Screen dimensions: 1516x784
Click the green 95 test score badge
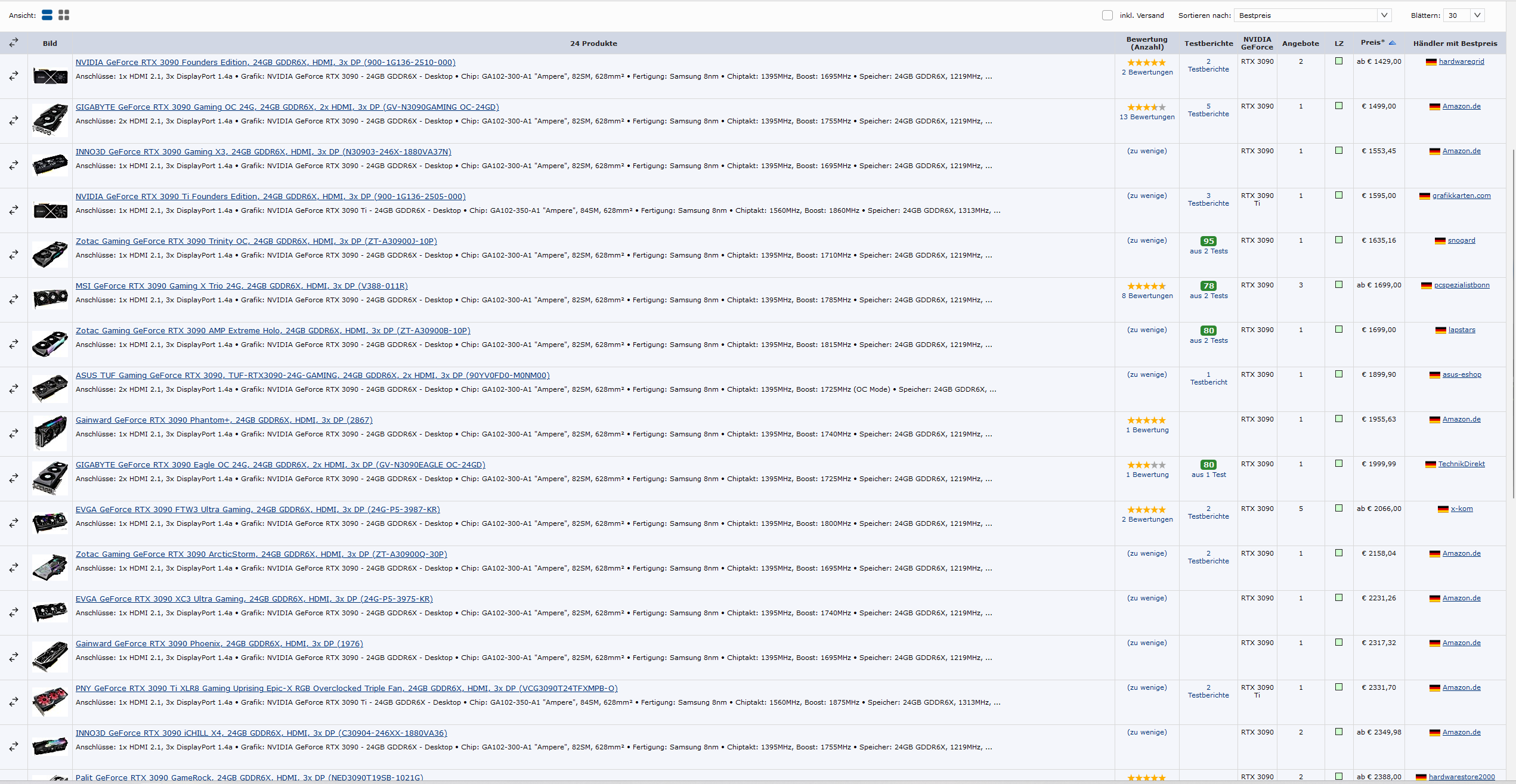point(1208,241)
